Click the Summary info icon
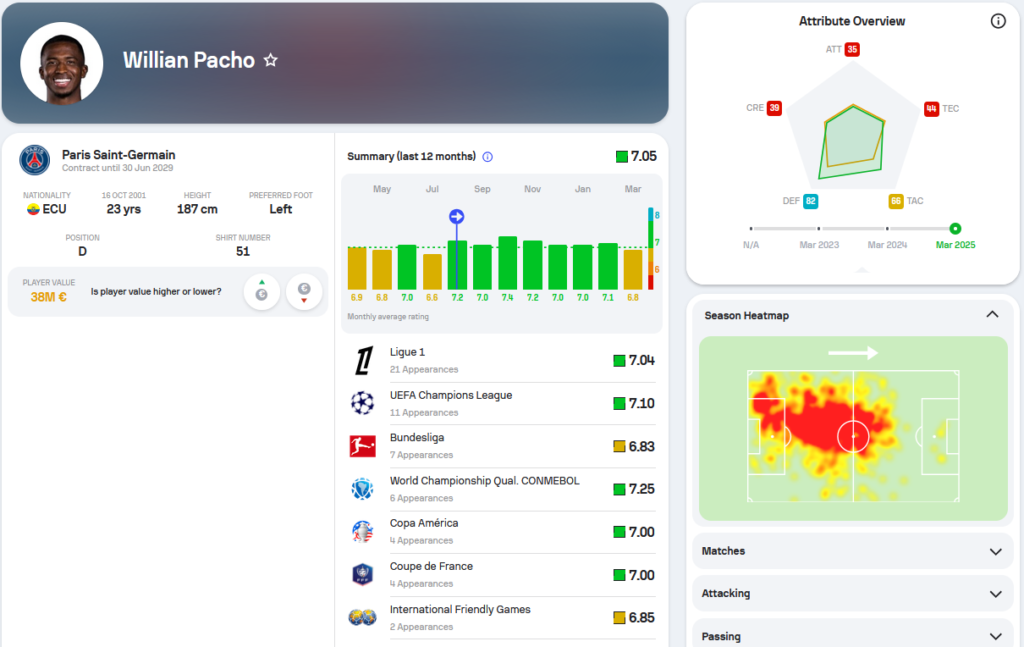The width and height of the screenshot is (1024, 647). point(488,157)
